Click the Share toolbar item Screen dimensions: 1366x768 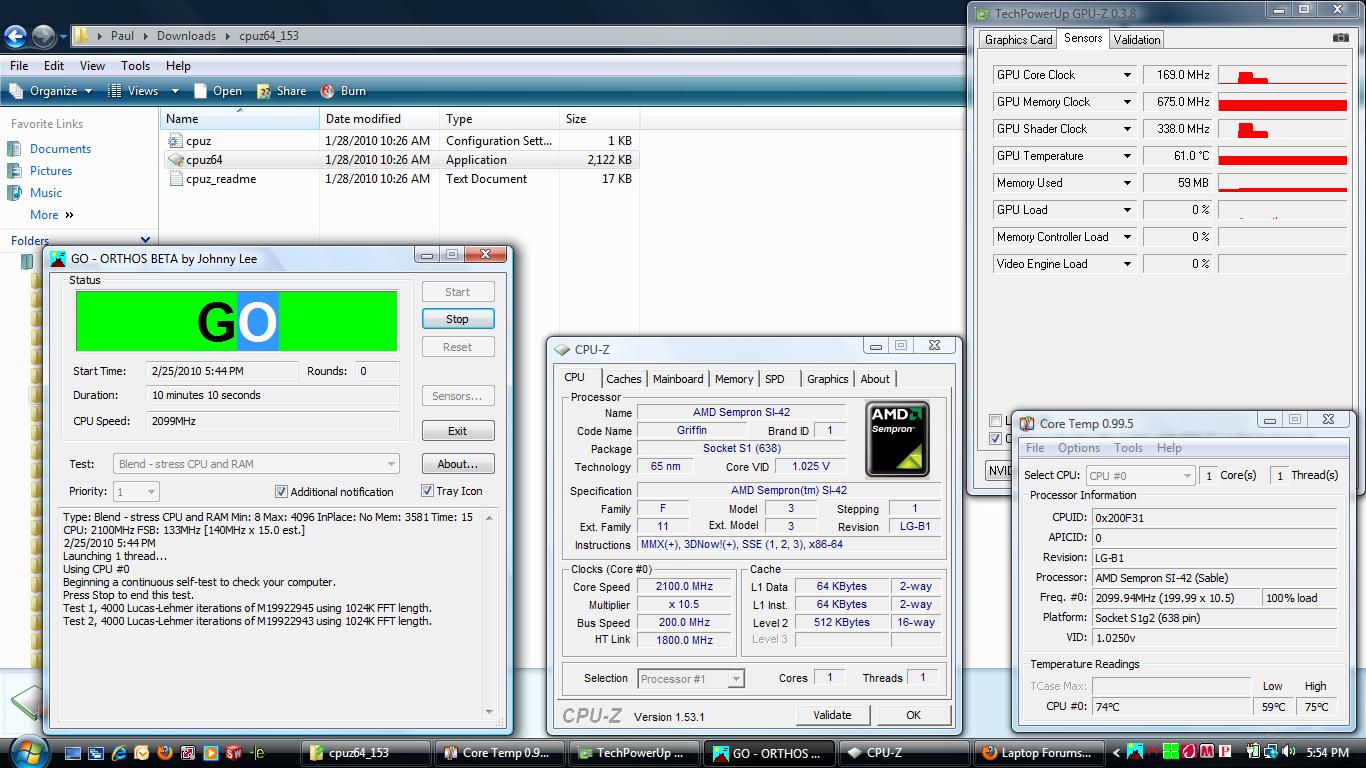click(x=281, y=91)
